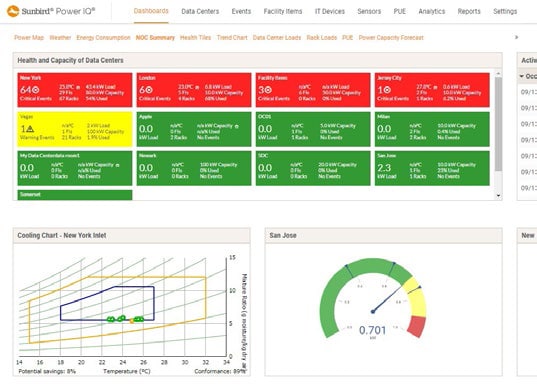Click Jersey City critical events target icon

[387, 90]
